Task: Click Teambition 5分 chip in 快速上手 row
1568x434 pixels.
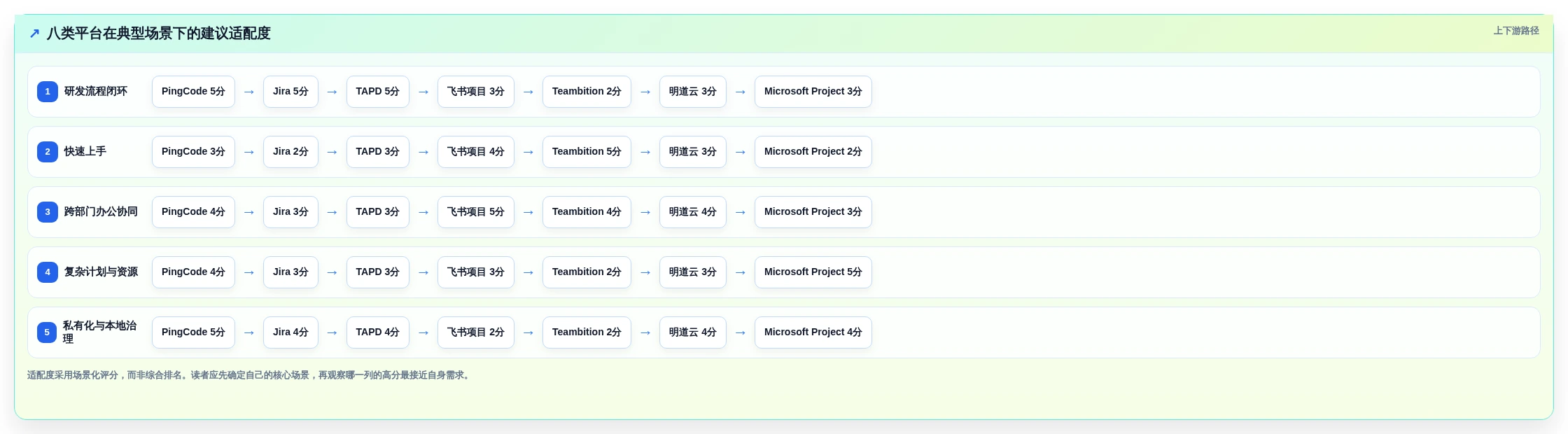Action: point(587,152)
